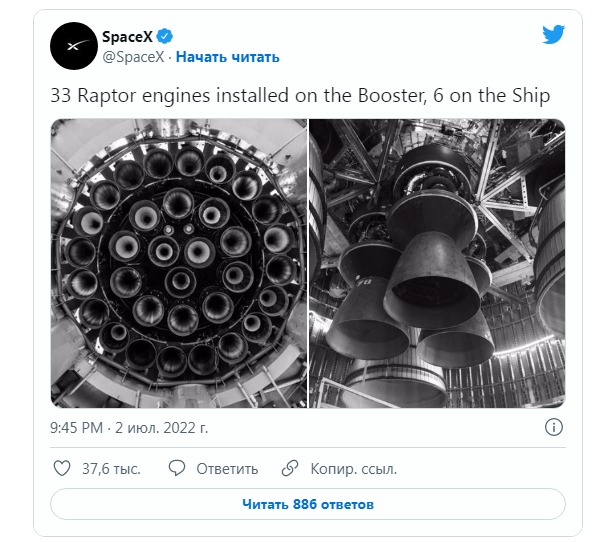Click the SpaceX profile avatar logo

74,47
